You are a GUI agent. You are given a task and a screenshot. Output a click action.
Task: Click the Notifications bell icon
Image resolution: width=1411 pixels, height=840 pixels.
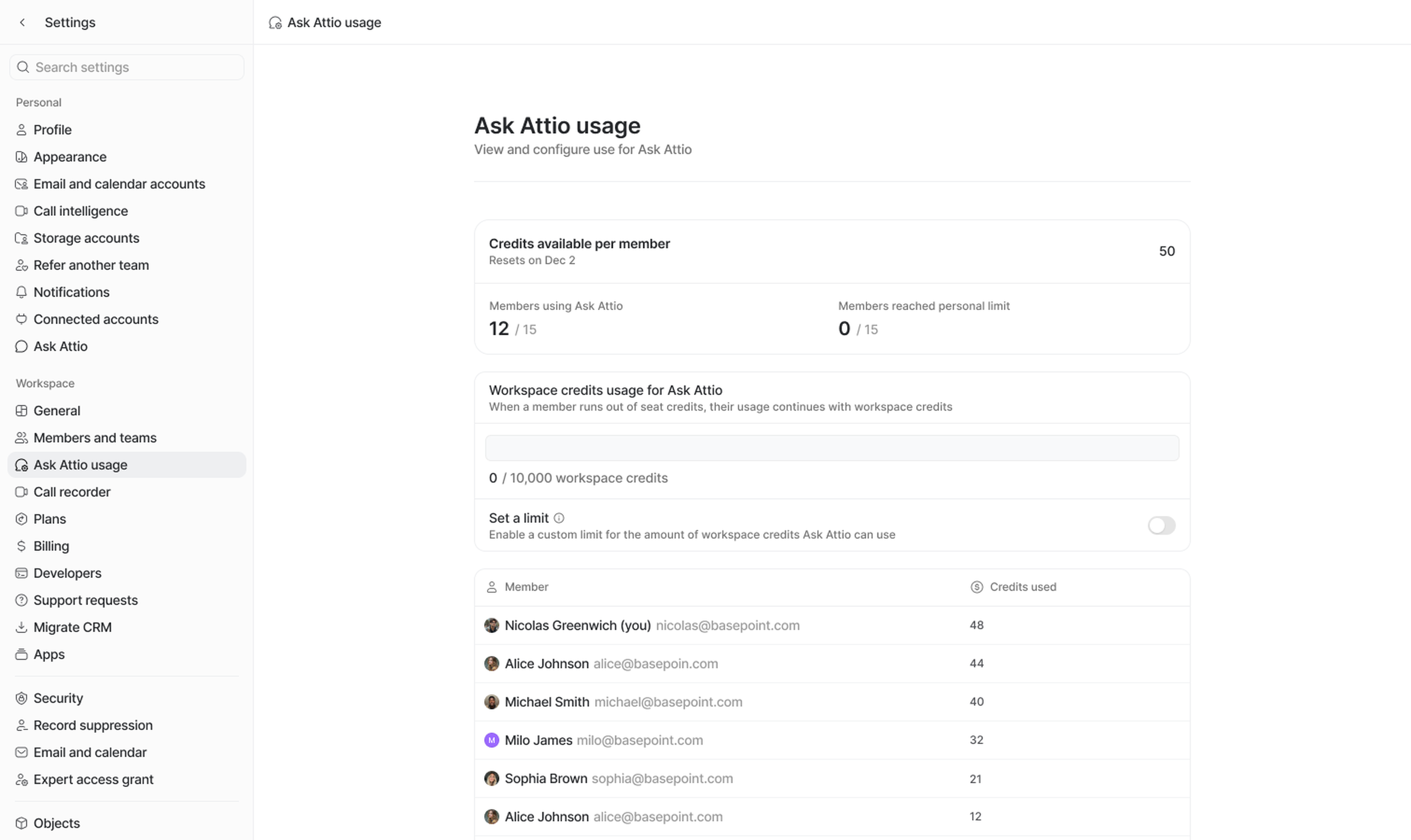22,292
